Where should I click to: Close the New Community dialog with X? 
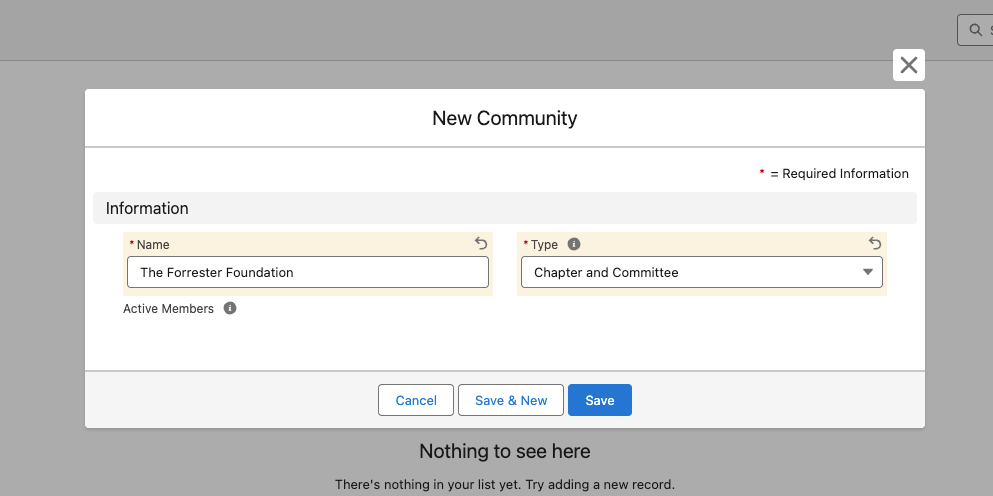909,65
